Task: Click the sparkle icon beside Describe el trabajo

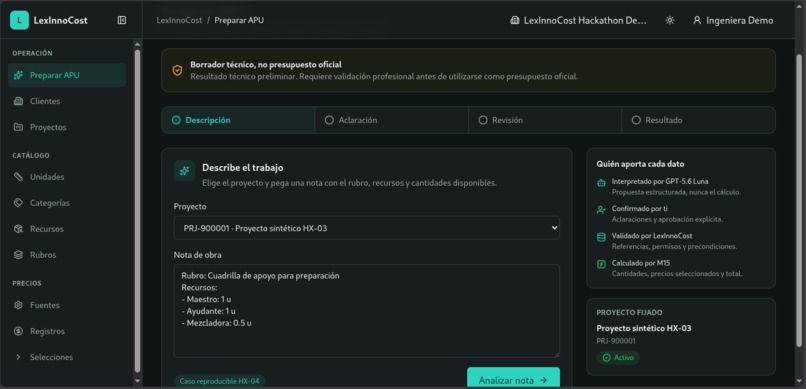Action: [x=185, y=171]
